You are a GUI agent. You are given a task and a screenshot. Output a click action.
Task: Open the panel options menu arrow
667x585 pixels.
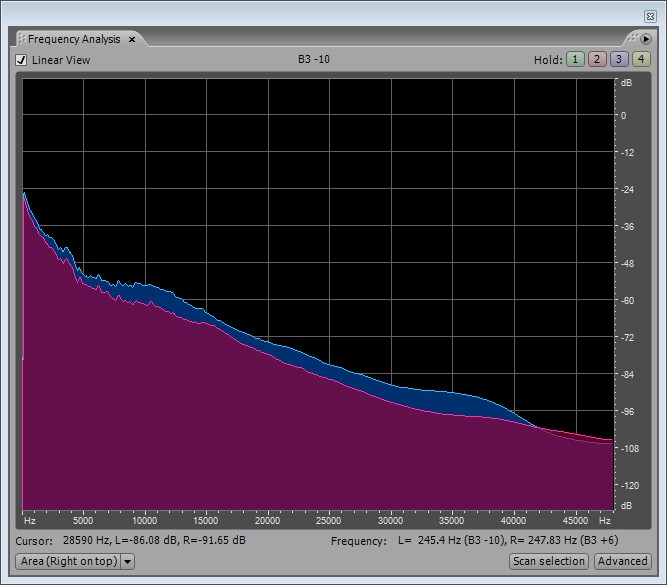tap(646, 39)
